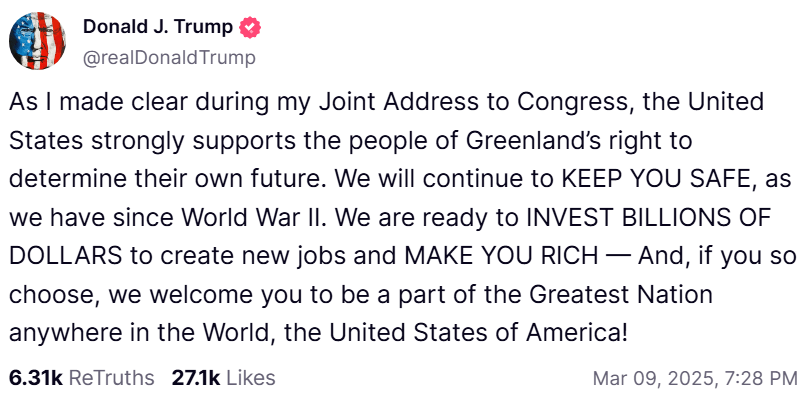Viewport: 807px width, 403px height.
Task: Click the @realDonaldTrump handle
Action: 169,58
